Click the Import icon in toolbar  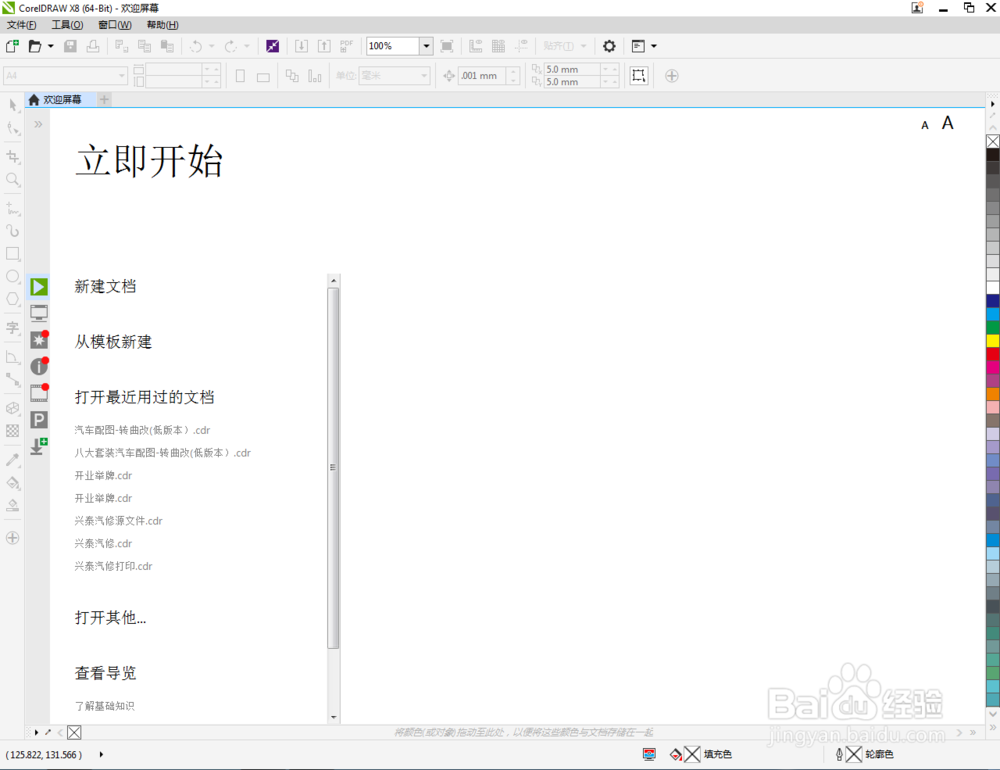coord(301,46)
